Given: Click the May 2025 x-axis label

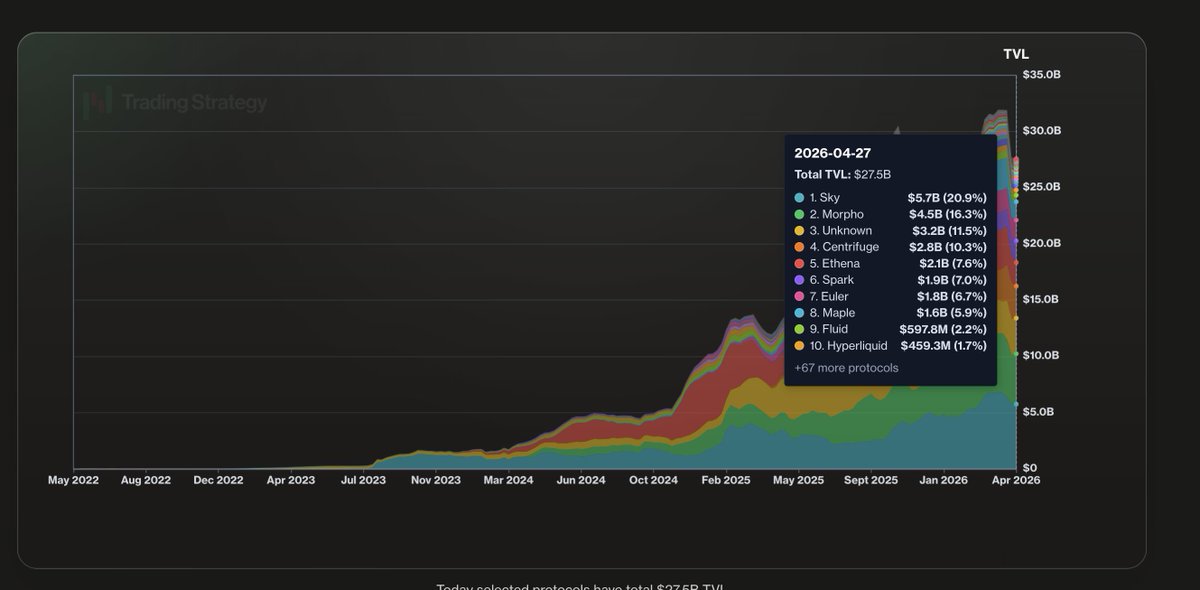Looking at the screenshot, I should 797,480.
